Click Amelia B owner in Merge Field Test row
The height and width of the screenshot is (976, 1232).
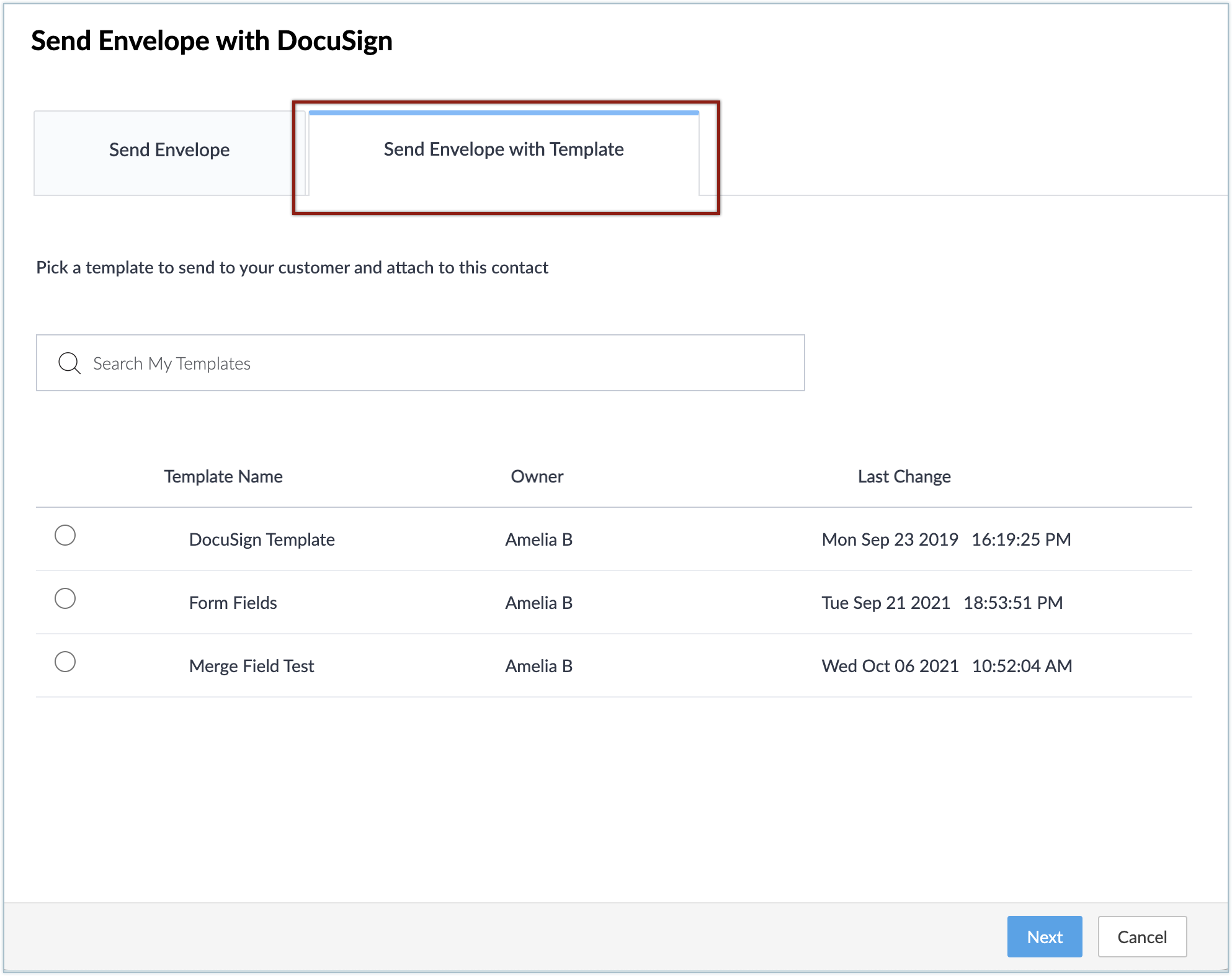point(538,666)
